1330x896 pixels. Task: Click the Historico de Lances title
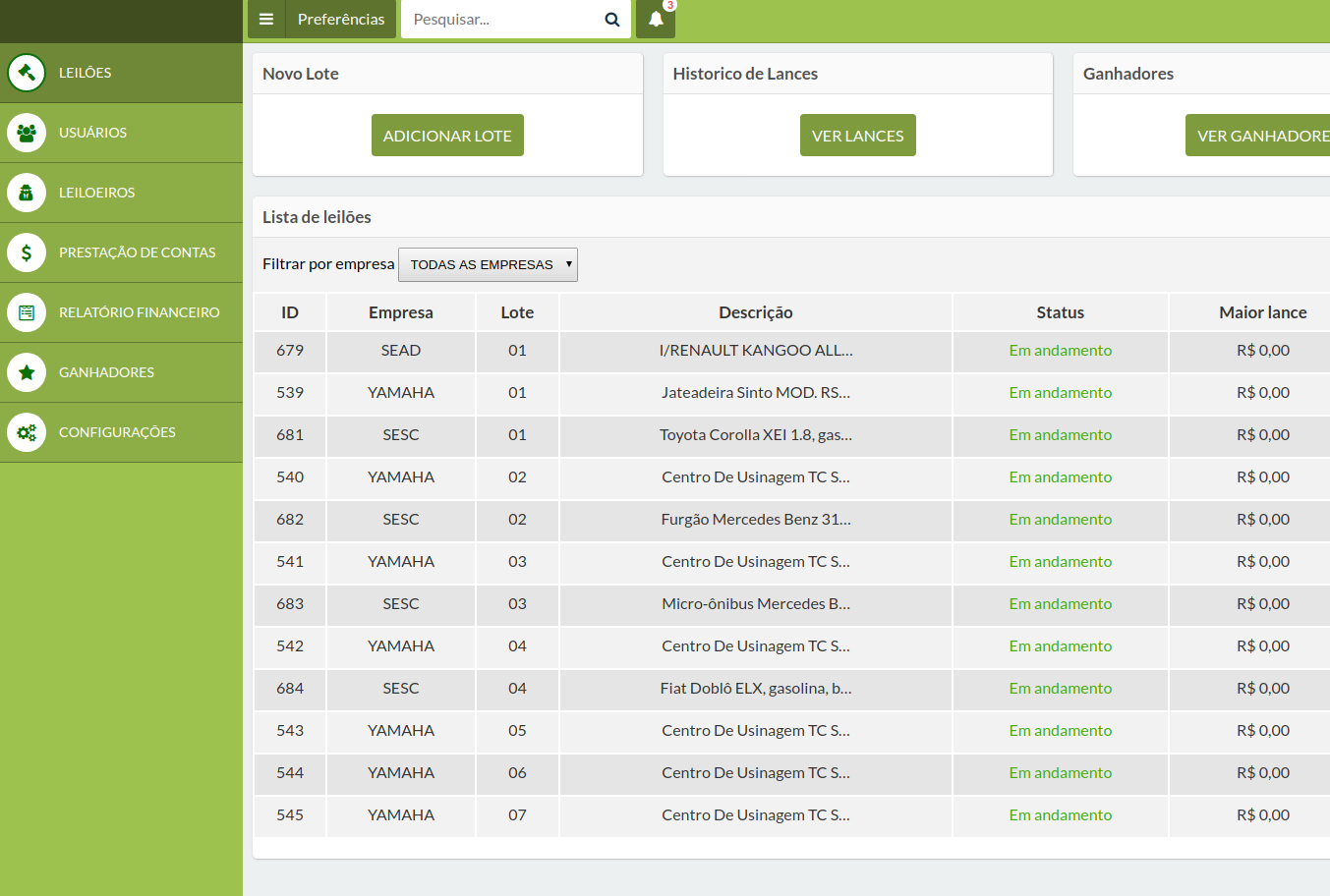(745, 74)
